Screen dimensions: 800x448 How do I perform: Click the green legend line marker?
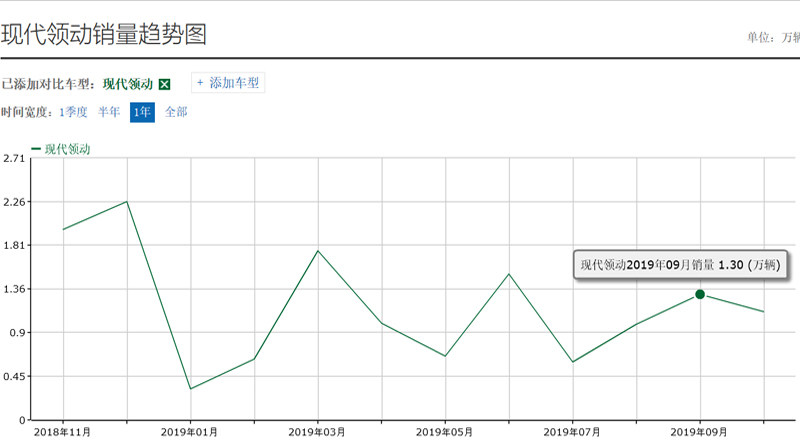coord(36,149)
